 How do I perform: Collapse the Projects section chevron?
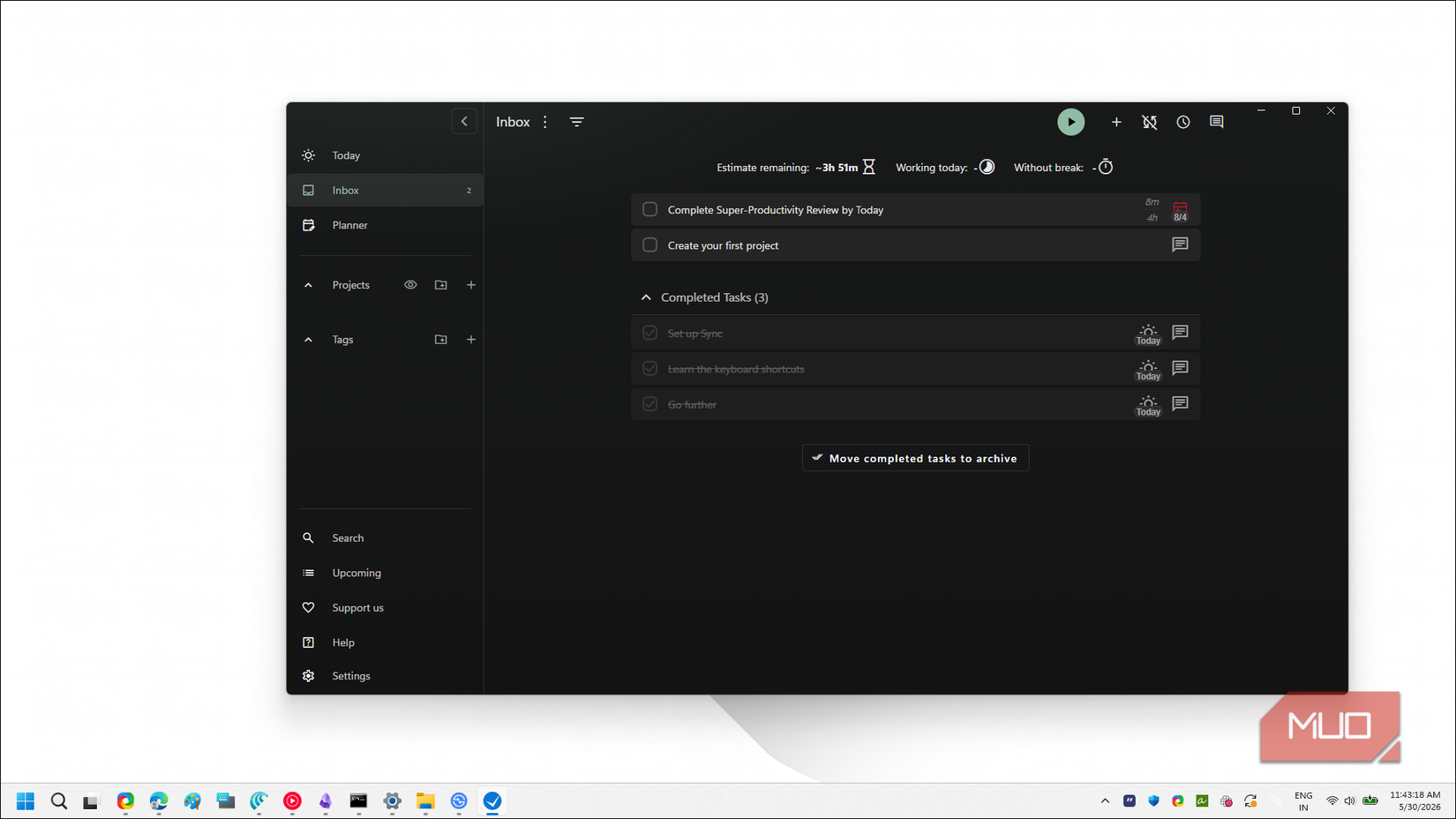308,285
